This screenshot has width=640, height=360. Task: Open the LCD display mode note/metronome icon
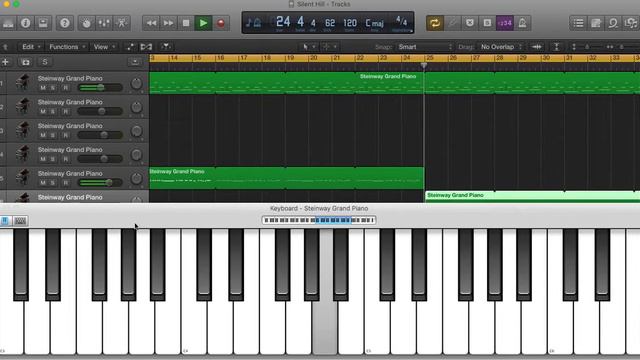coord(253,23)
